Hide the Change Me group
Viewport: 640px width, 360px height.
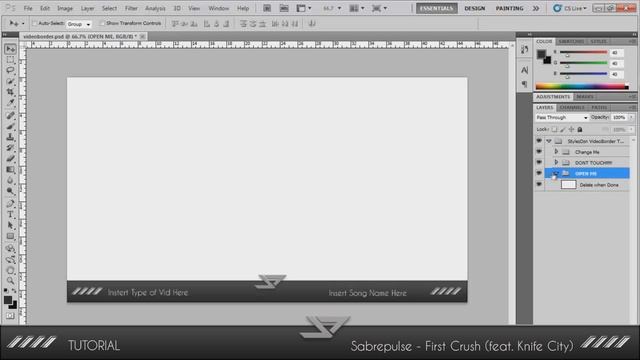point(539,151)
